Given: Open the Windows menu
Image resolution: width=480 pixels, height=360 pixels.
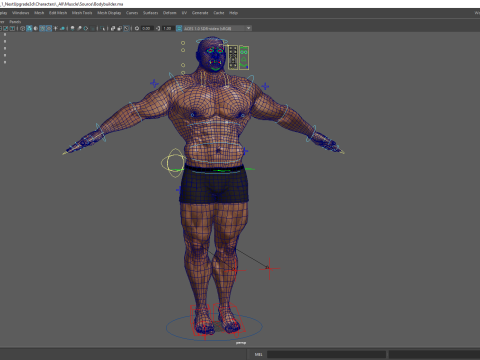Looking at the screenshot, I should (x=21, y=13).
